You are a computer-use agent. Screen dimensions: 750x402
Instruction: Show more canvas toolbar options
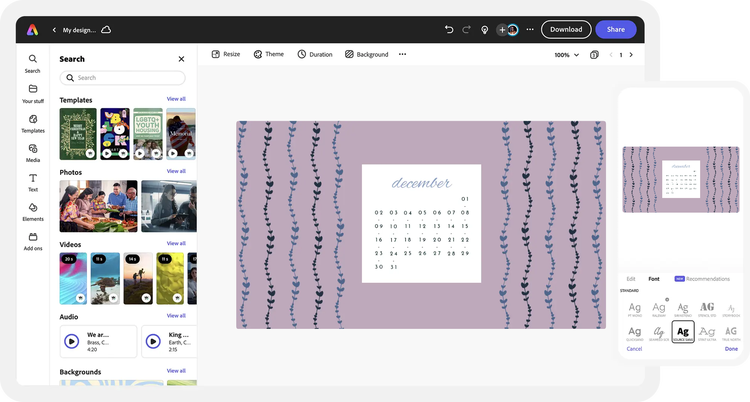[402, 54]
